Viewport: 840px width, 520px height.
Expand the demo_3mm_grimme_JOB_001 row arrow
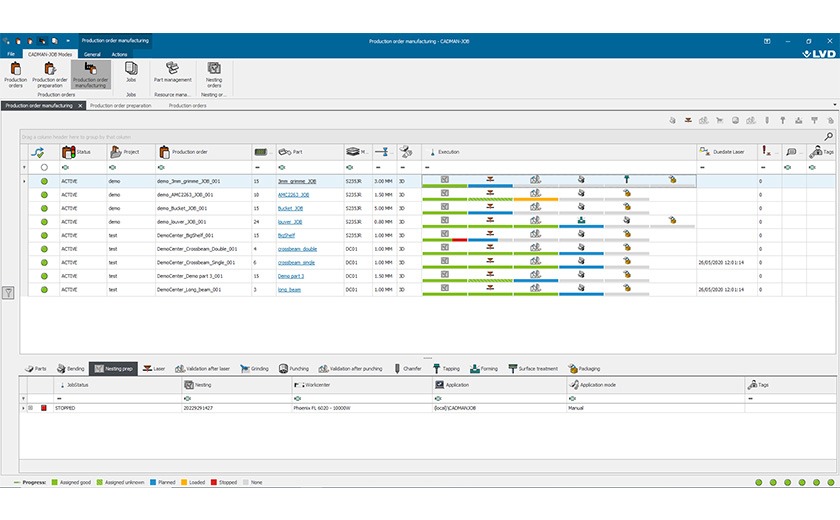(x=24, y=181)
